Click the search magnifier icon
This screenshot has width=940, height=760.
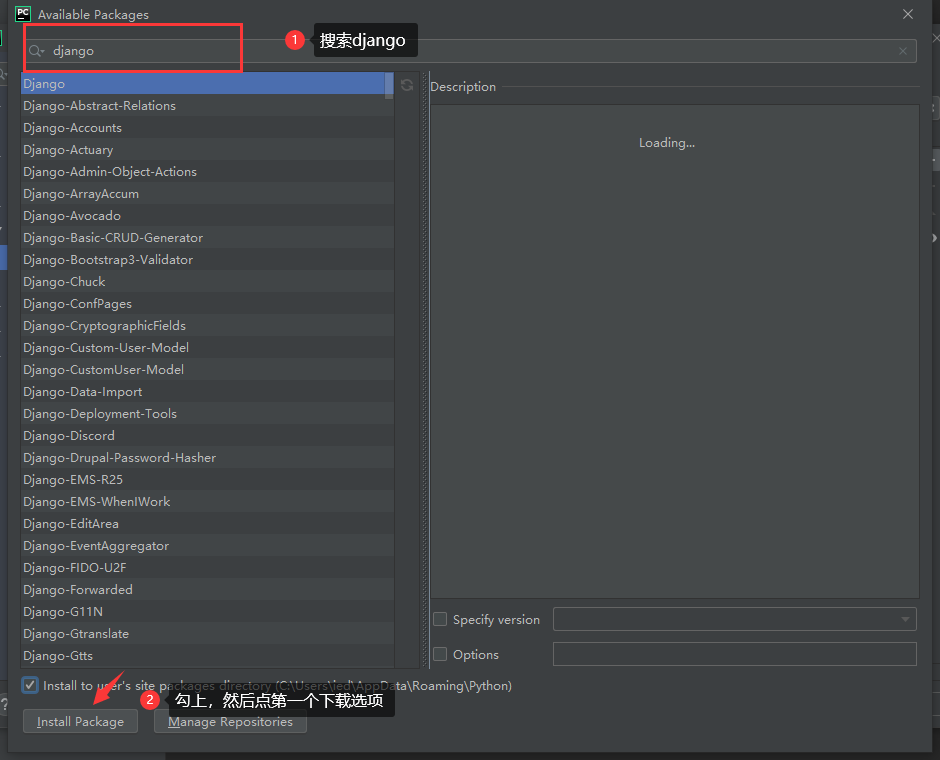[x=36, y=51]
